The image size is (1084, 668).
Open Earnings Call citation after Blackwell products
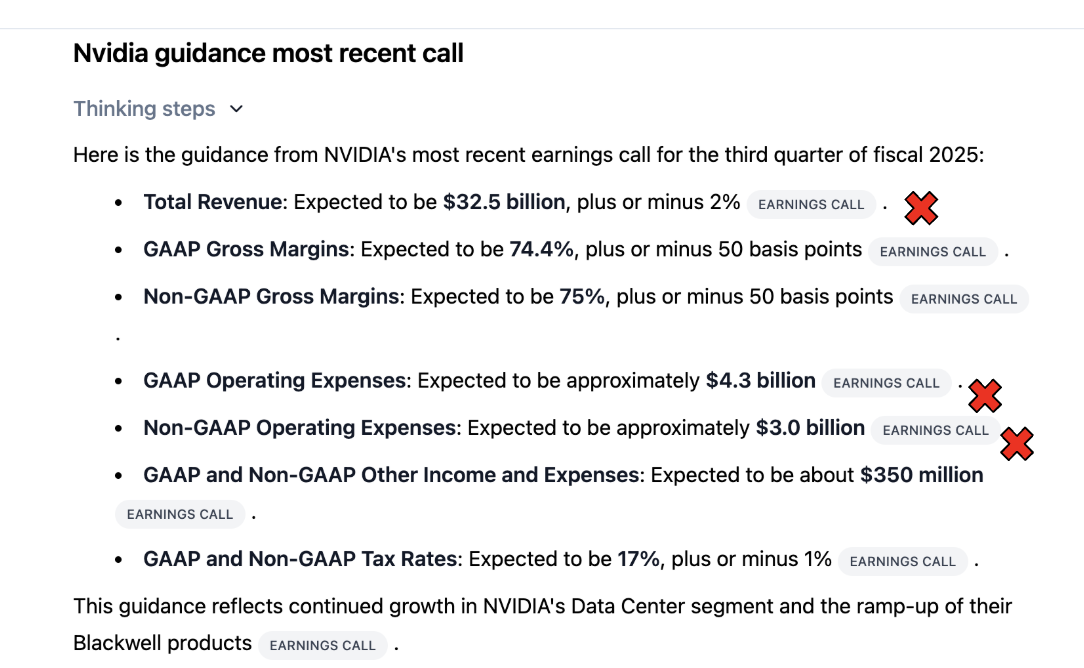pyautogui.click(x=322, y=645)
